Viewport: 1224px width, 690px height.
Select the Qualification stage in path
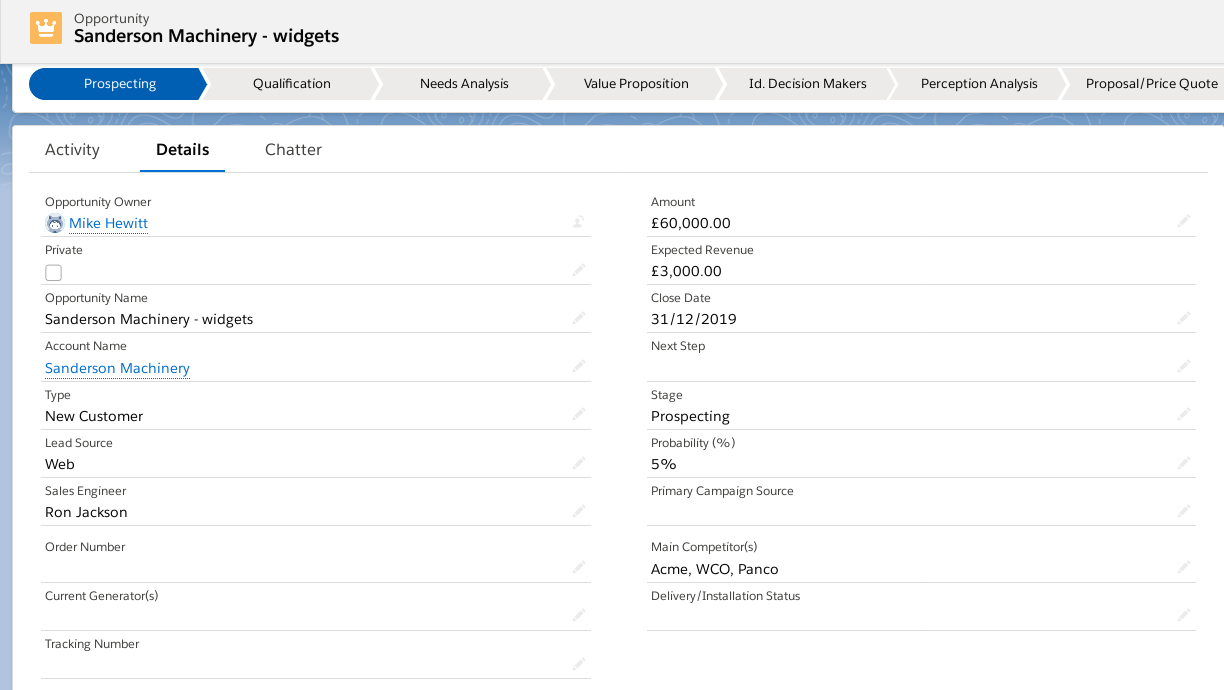tap(291, 84)
